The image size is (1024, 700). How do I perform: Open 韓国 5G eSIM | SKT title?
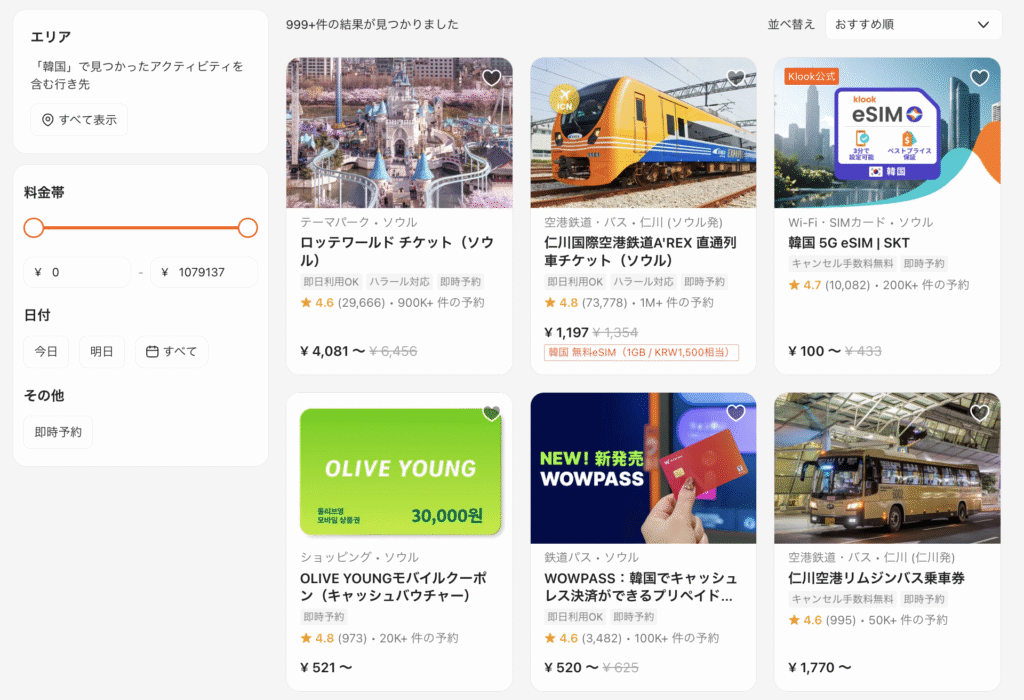848,243
